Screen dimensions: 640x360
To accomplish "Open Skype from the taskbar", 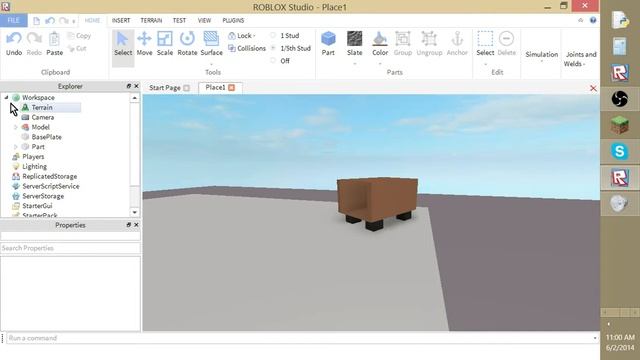I will (x=620, y=151).
